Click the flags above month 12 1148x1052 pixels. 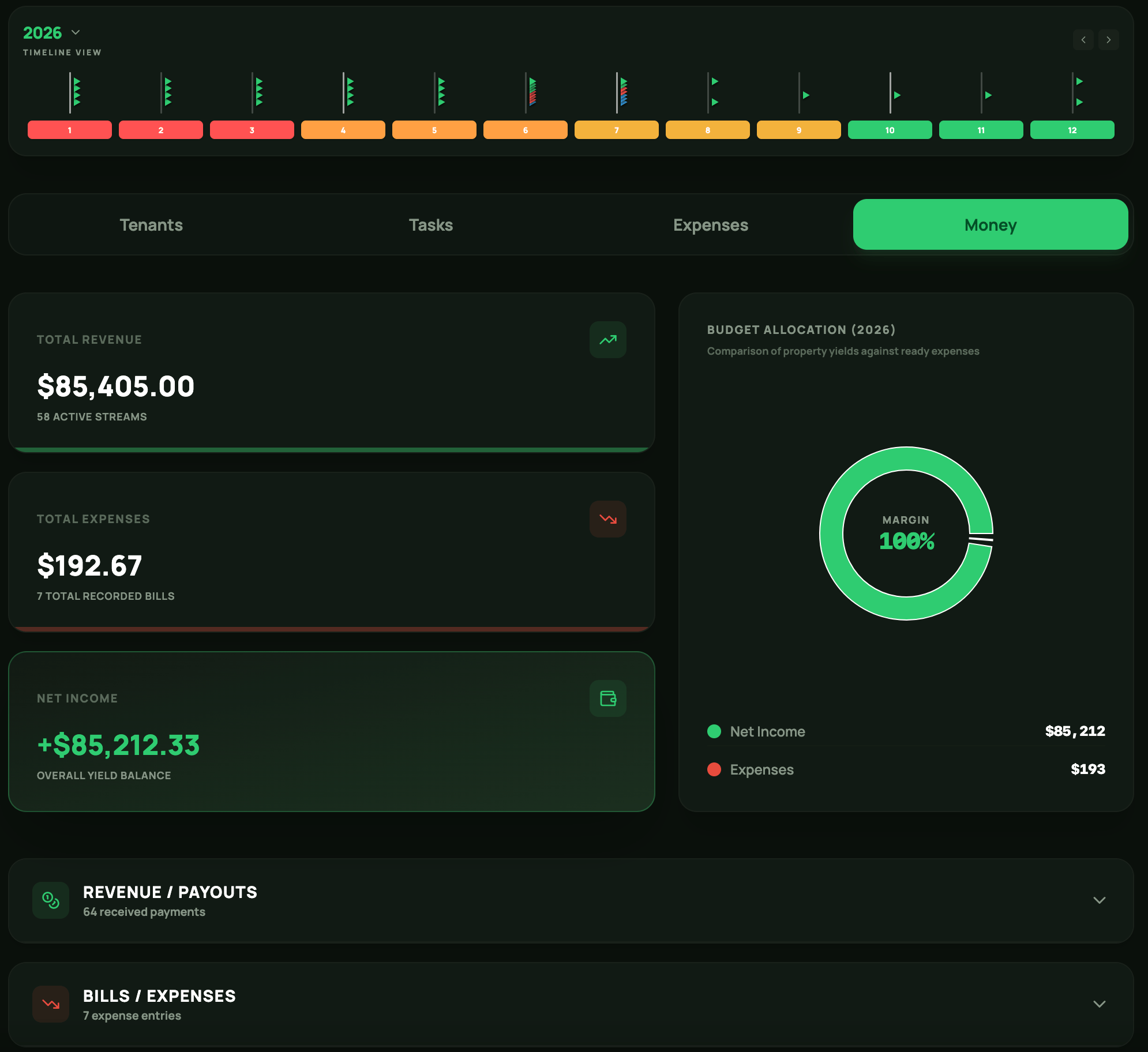click(1079, 92)
